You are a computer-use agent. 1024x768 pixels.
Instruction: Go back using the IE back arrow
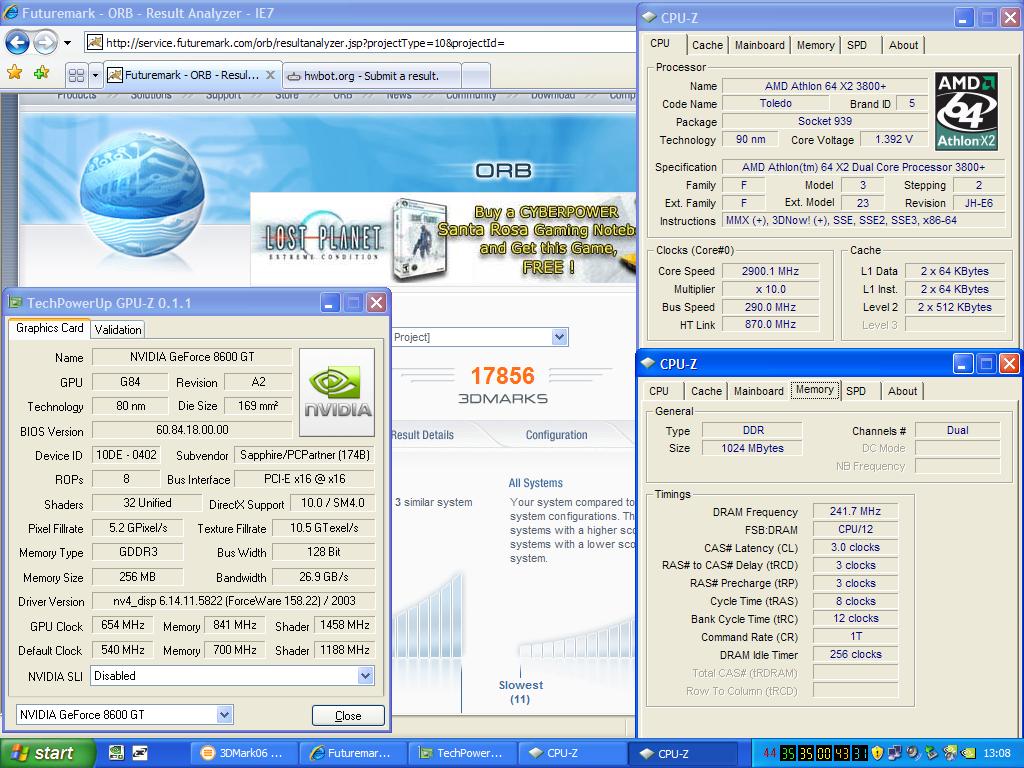[x=18, y=43]
